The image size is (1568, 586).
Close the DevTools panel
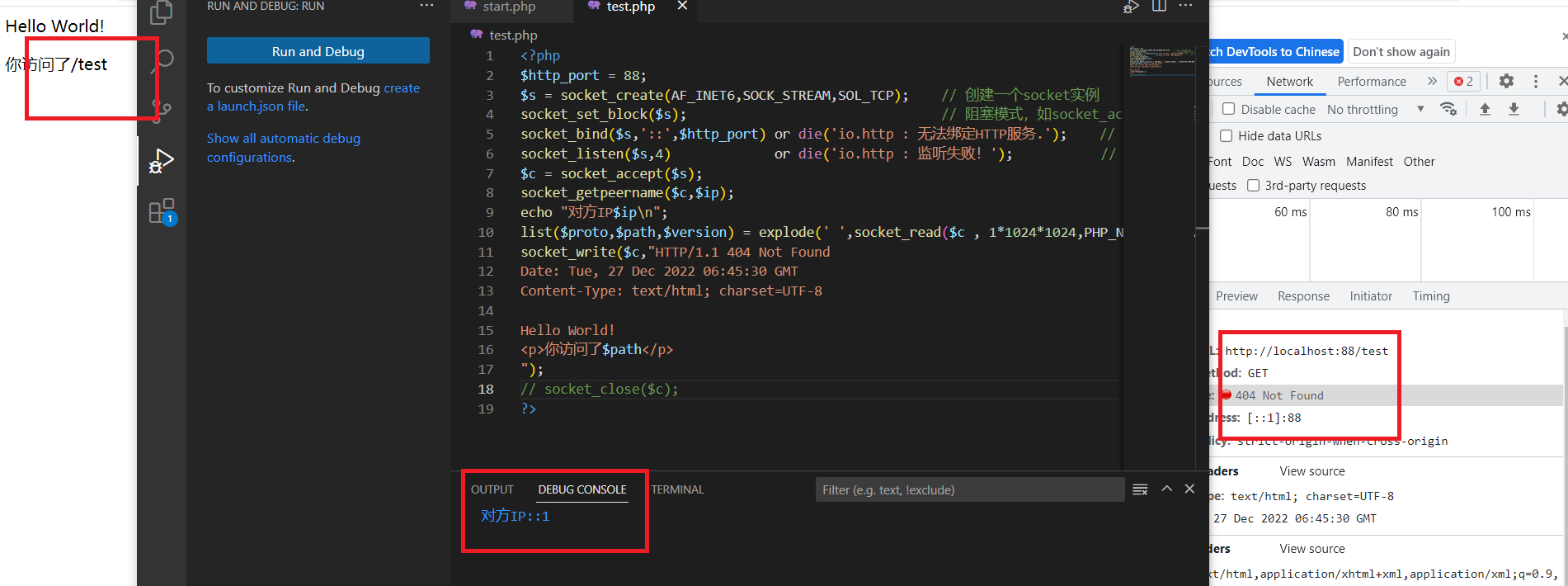coord(1563,81)
